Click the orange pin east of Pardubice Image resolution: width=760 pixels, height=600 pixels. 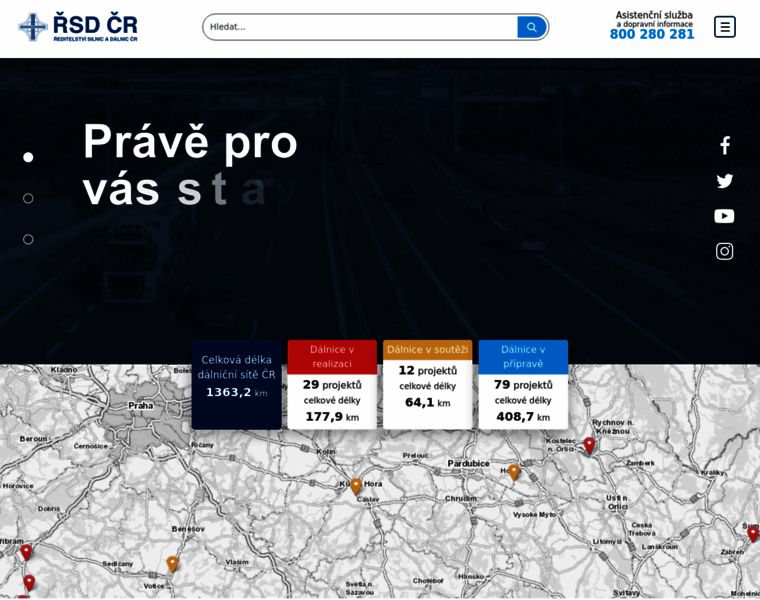click(514, 471)
